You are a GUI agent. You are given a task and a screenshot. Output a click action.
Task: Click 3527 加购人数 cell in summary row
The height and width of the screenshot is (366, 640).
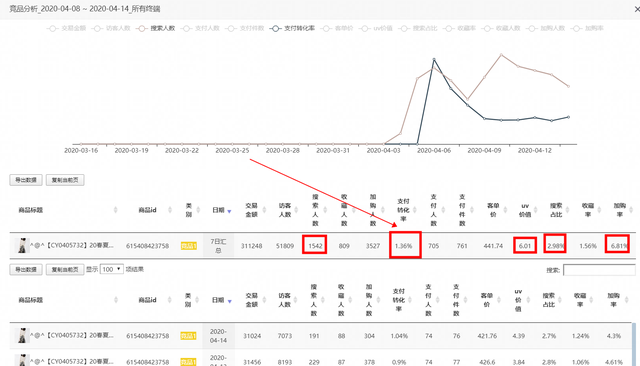click(373, 246)
